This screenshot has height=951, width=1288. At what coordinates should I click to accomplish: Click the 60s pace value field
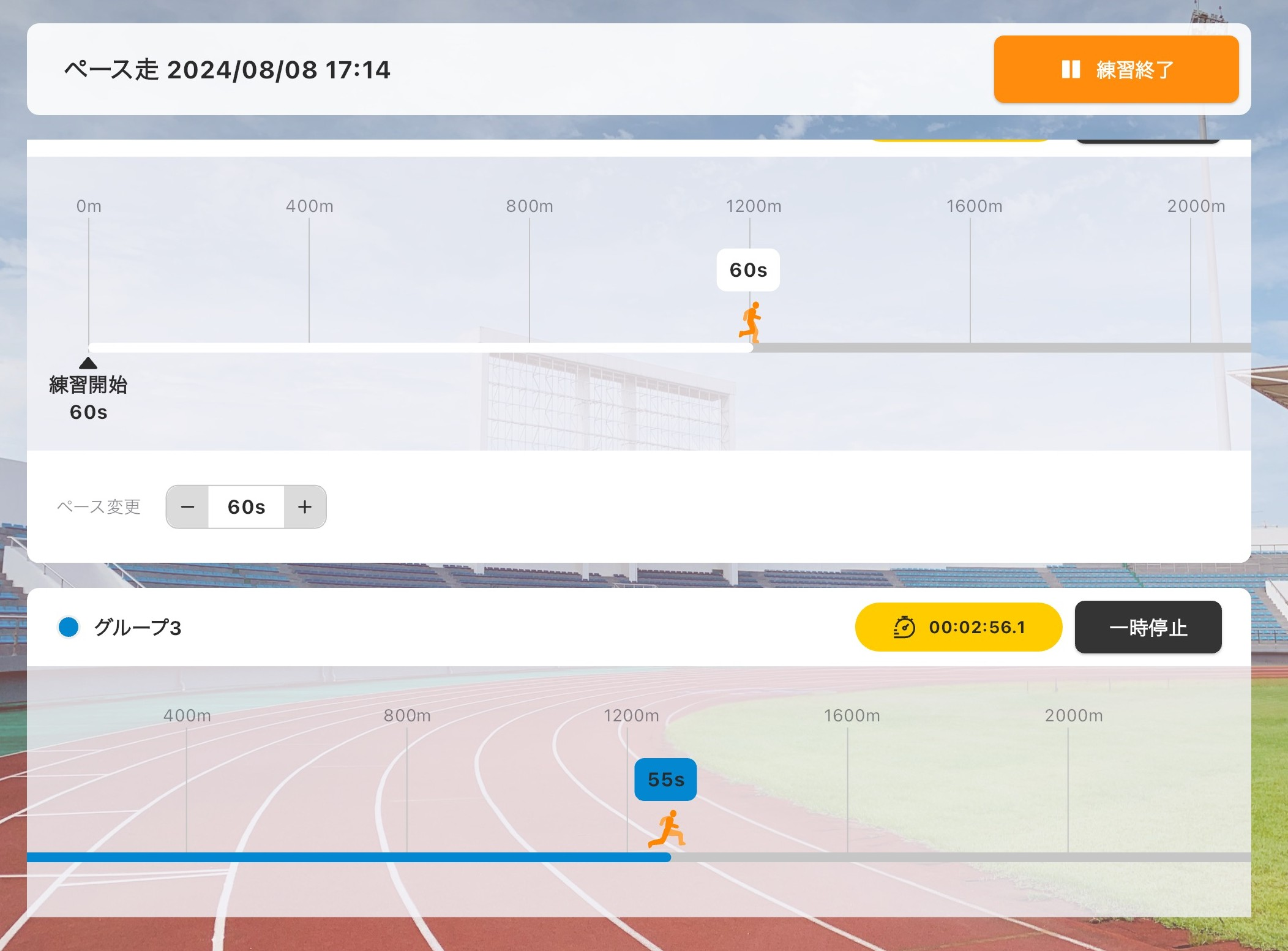pos(246,507)
